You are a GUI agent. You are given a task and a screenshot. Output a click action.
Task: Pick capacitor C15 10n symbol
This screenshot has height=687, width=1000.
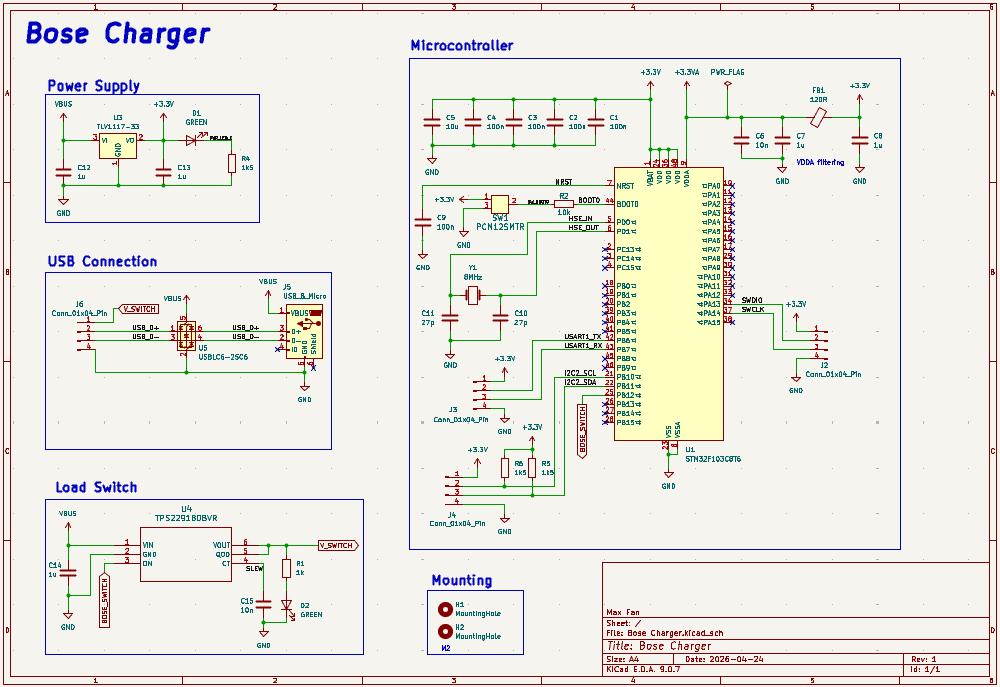tap(263, 604)
